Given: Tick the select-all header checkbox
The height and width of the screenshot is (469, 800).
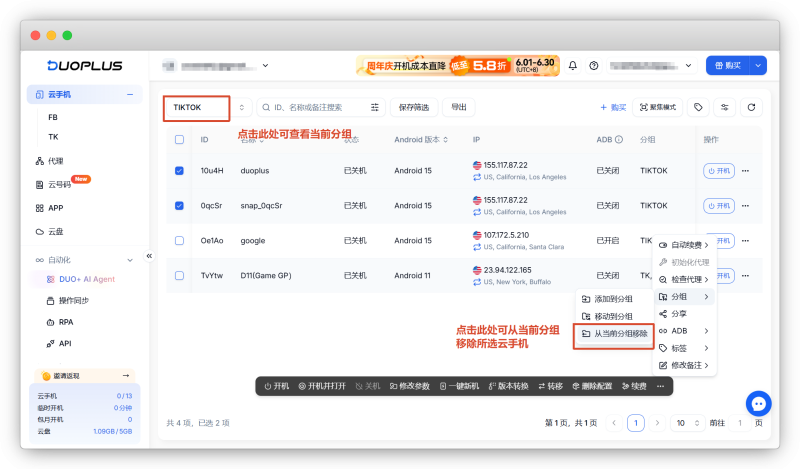Looking at the screenshot, I should click(x=179, y=139).
